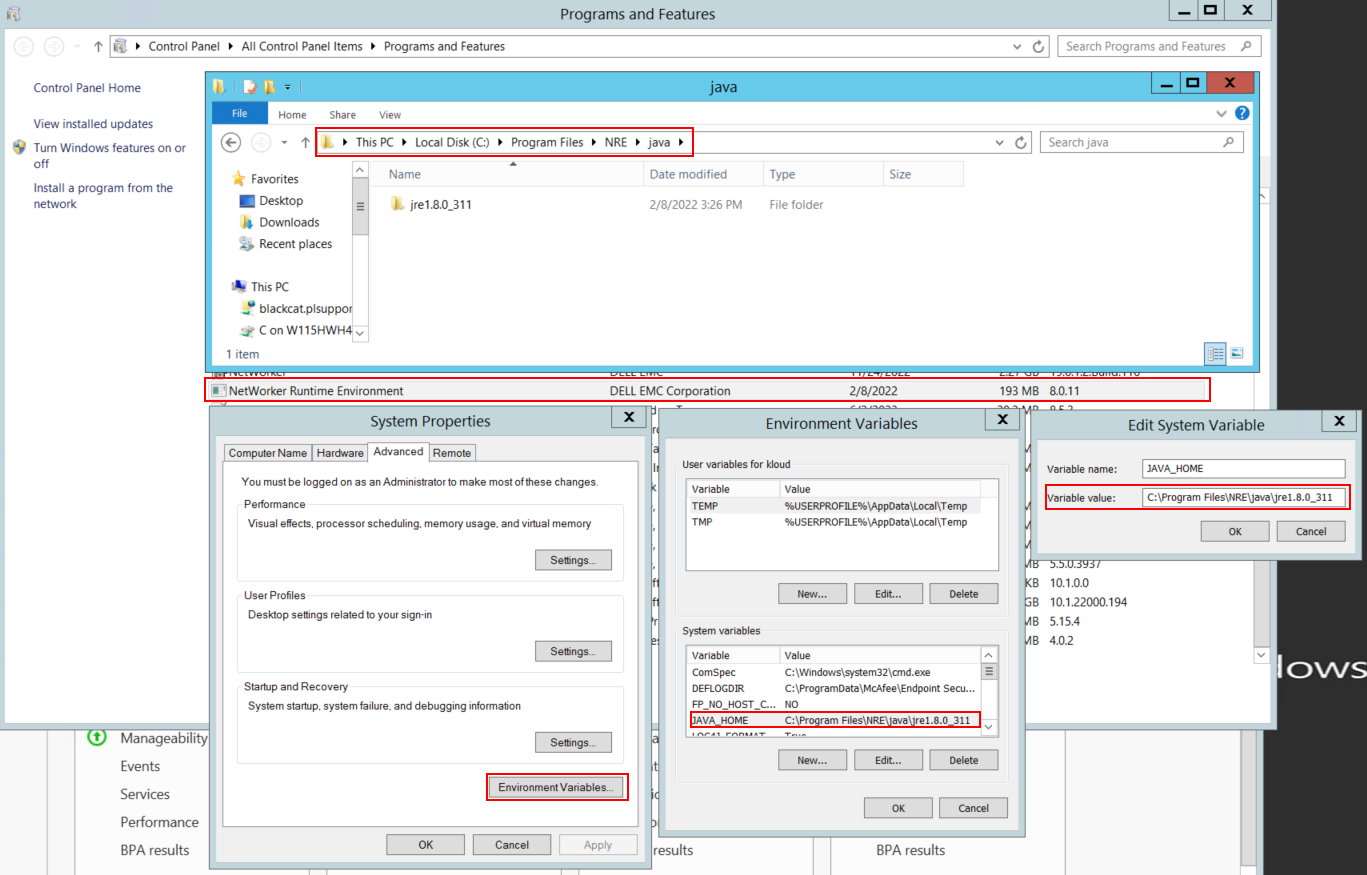Image resolution: width=1367 pixels, height=875 pixels.
Task: Open the address bar dropdown arrow
Action: [1000, 142]
